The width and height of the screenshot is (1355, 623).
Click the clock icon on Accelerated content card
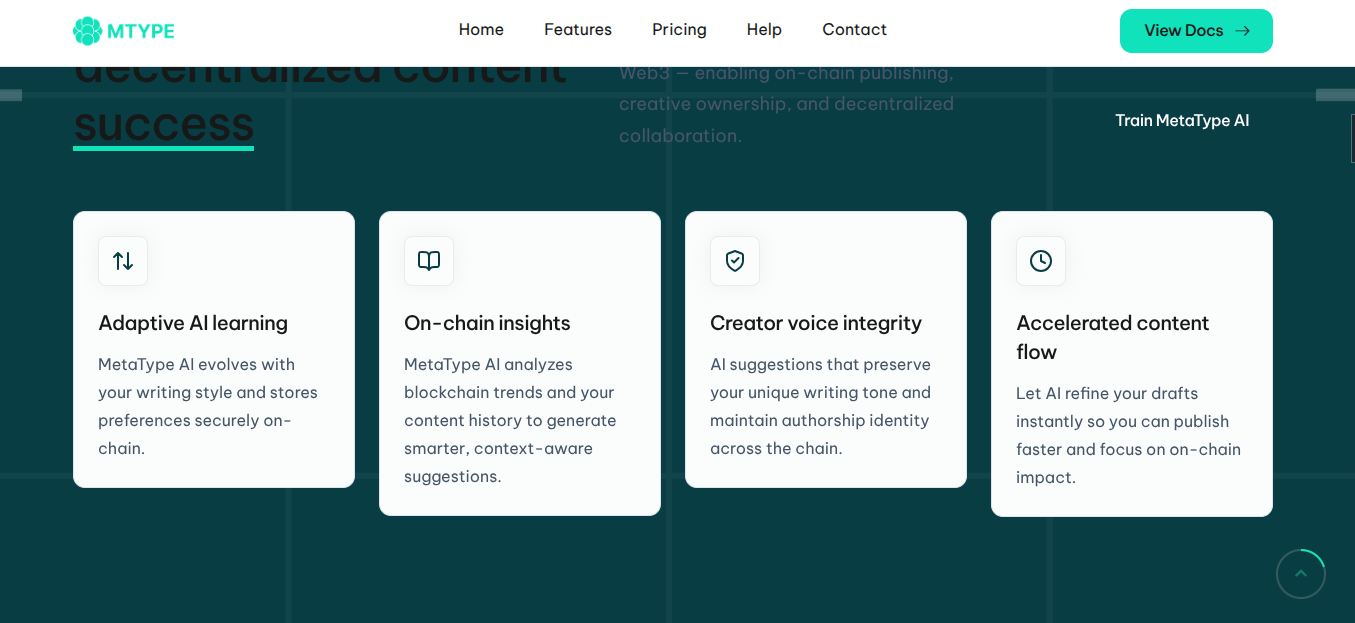(x=1041, y=261)
